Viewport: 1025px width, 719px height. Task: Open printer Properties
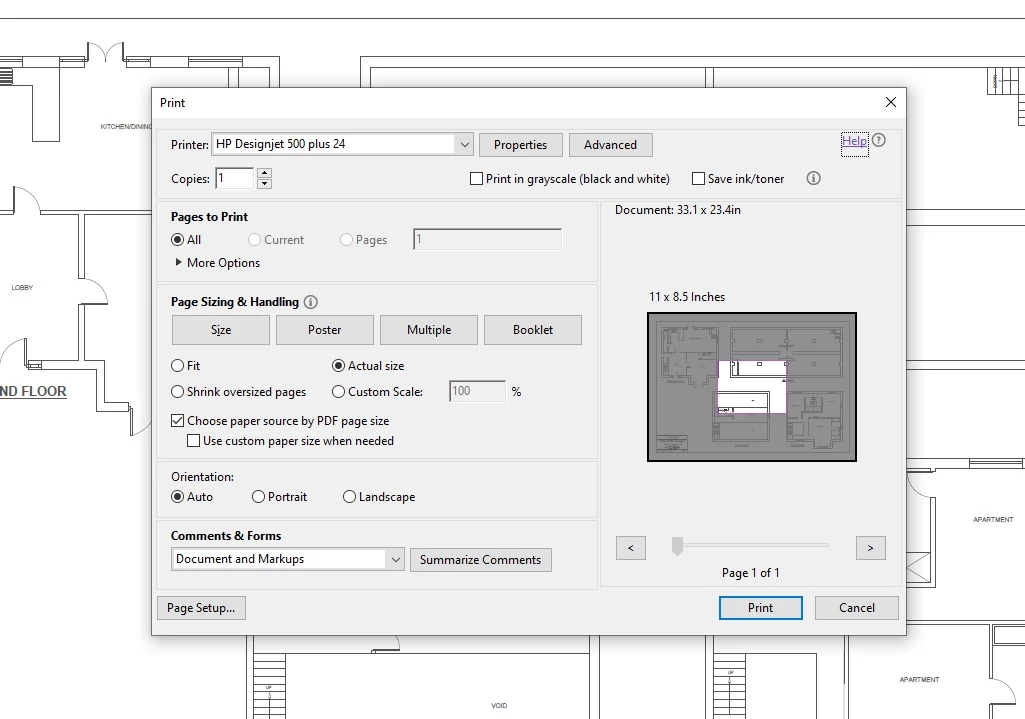pos(520,145)
